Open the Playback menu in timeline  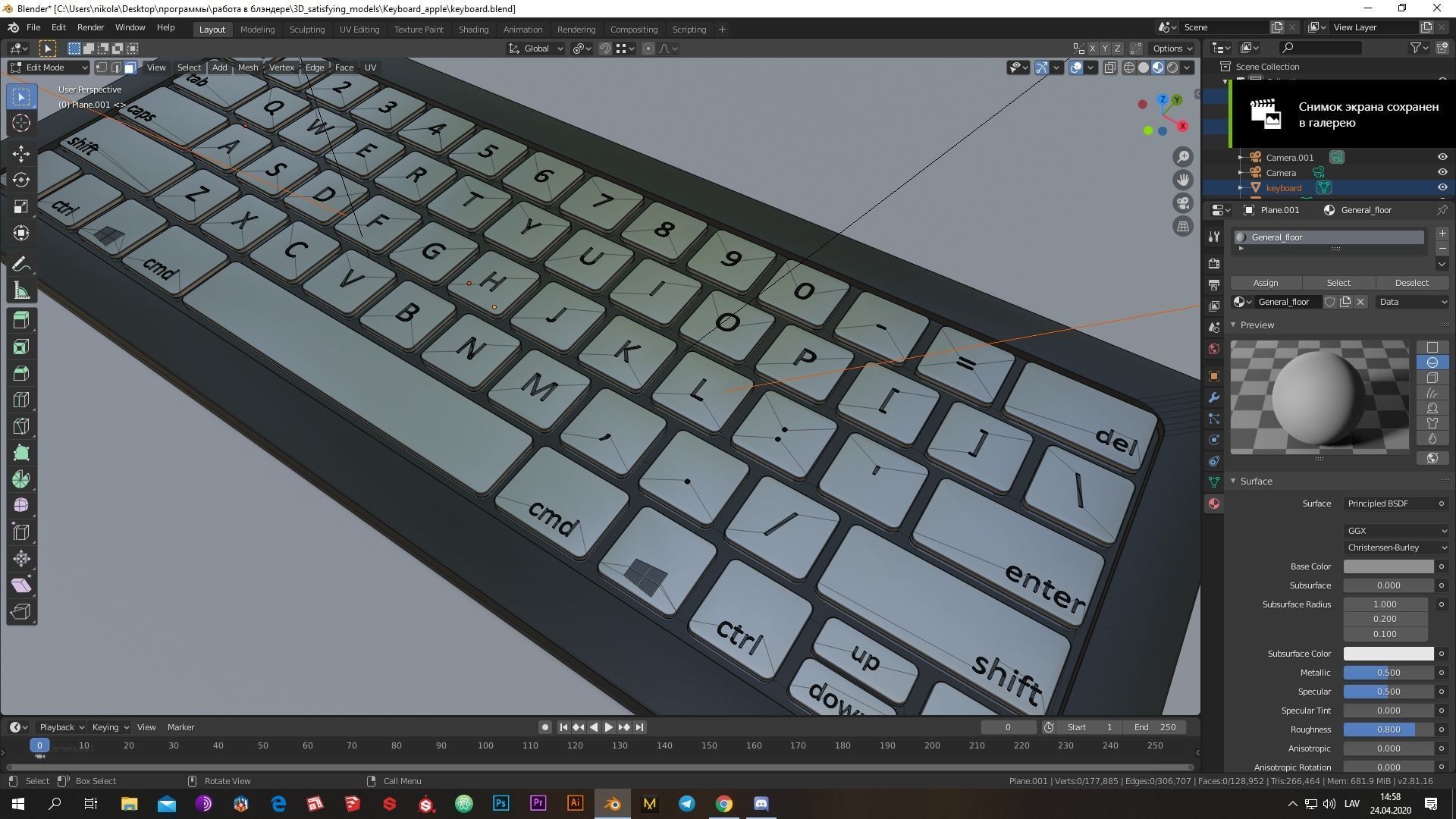coord(61,727)
